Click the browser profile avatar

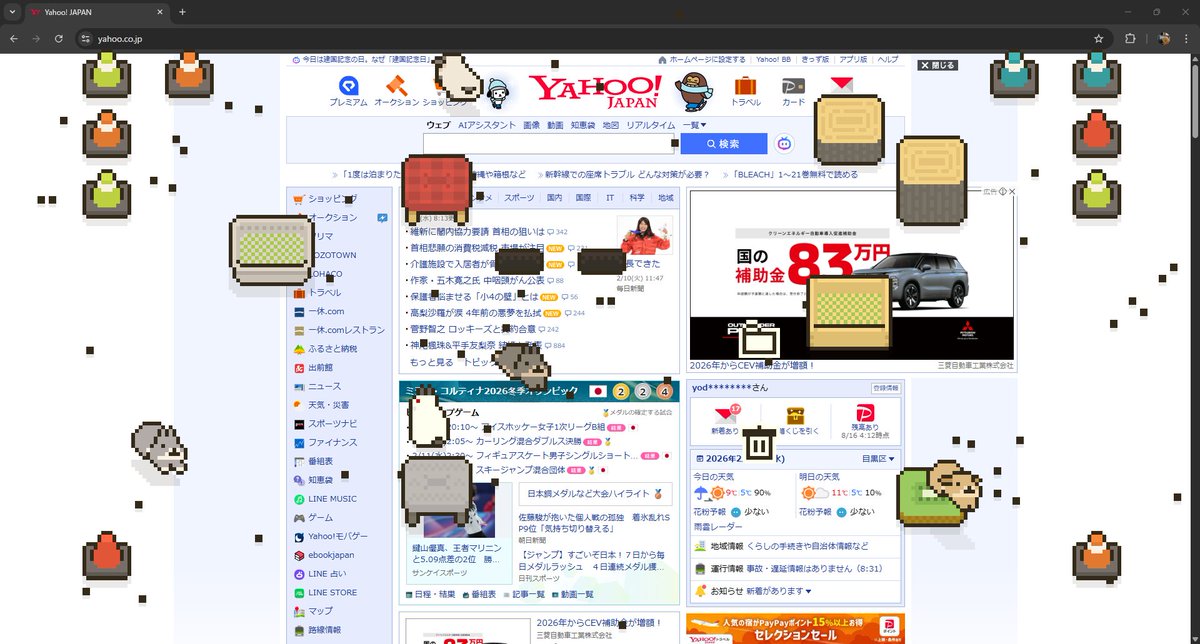pos(1164,38)
